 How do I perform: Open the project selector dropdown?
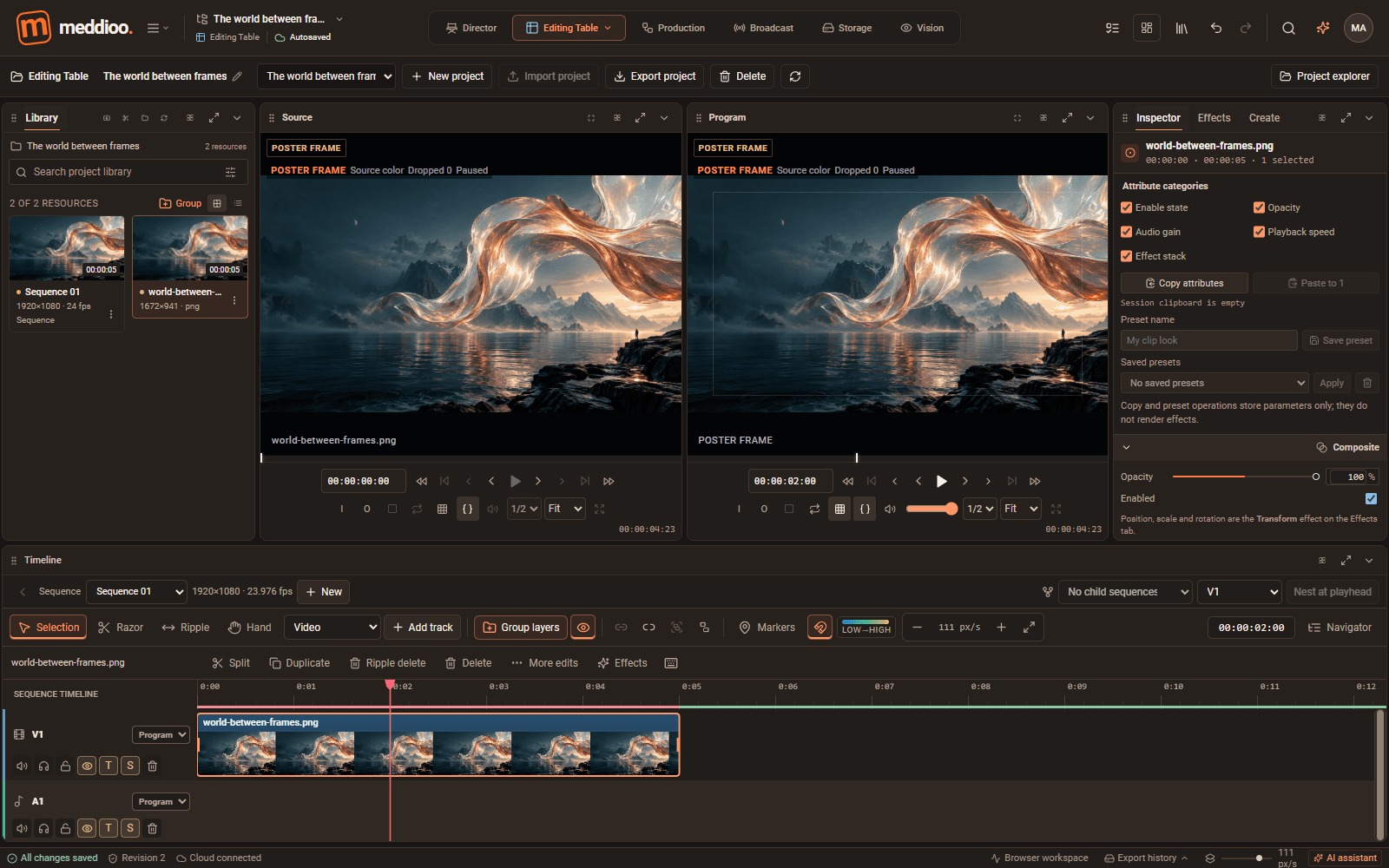pos(326,76)
